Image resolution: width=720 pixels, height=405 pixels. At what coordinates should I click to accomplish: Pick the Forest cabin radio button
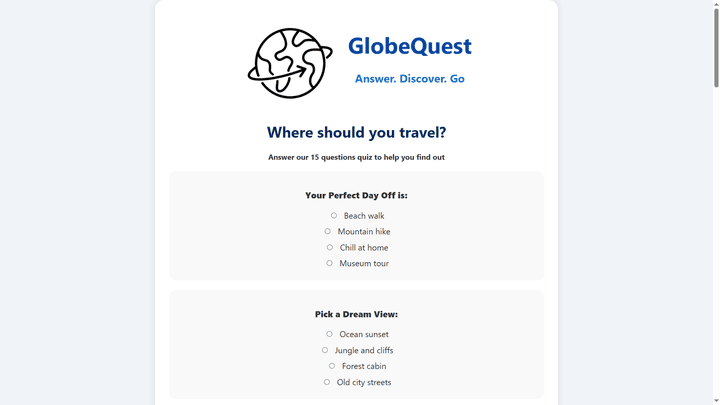click(x=332, y=366)
